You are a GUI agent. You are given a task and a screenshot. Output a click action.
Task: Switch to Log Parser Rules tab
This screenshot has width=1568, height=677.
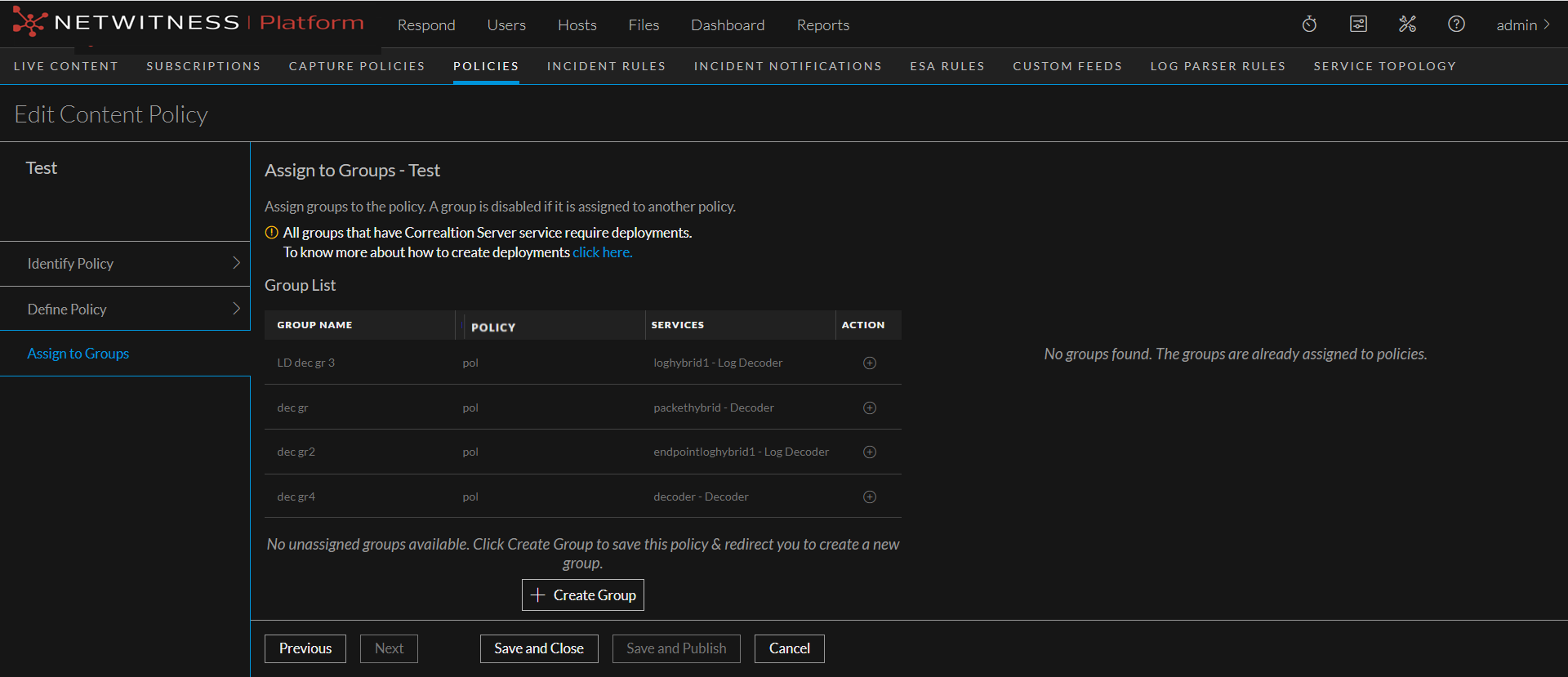point(1218,66)
